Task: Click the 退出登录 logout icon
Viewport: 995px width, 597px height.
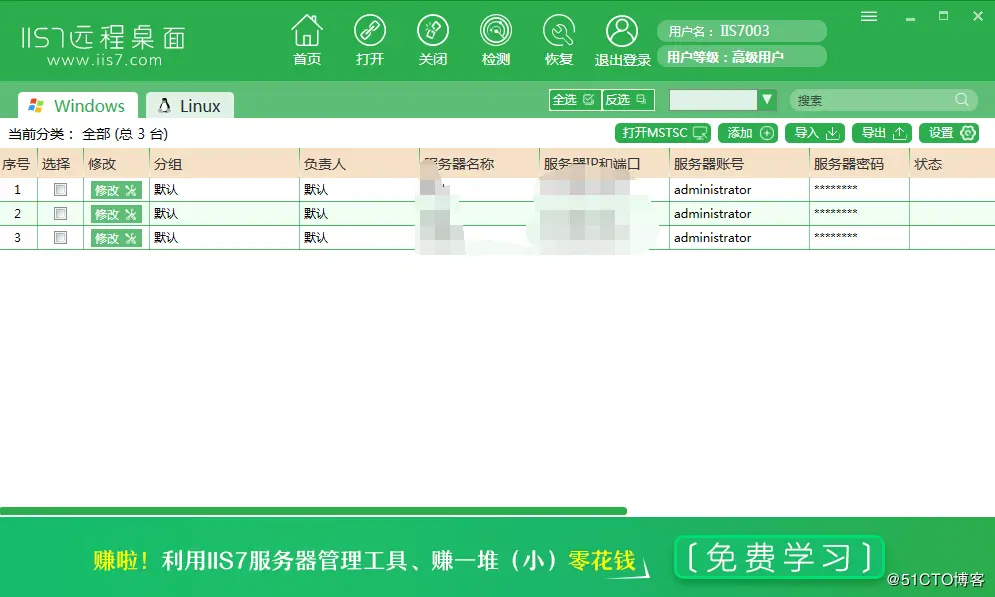Action: 622,40
